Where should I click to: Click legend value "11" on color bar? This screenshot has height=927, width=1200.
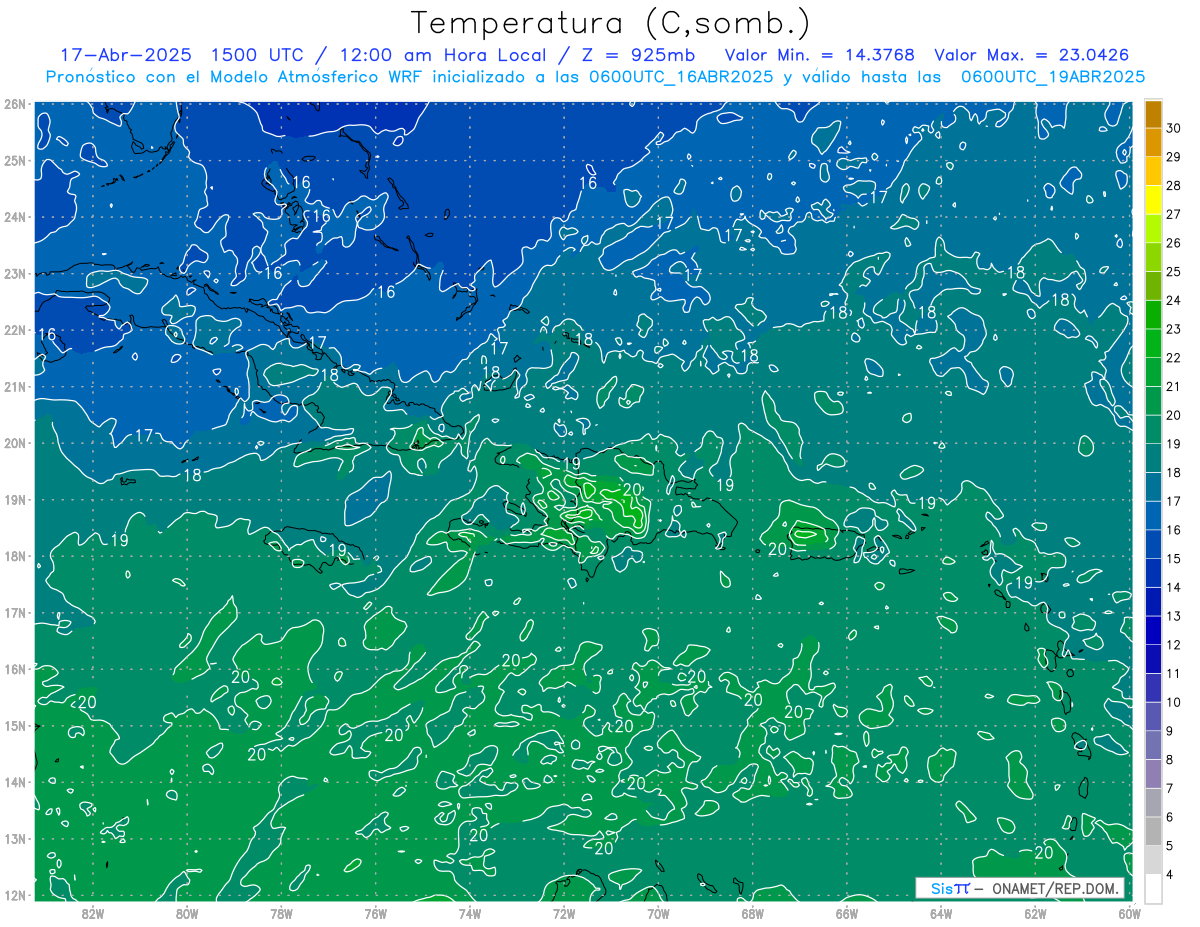click(x=1174, y=674)
